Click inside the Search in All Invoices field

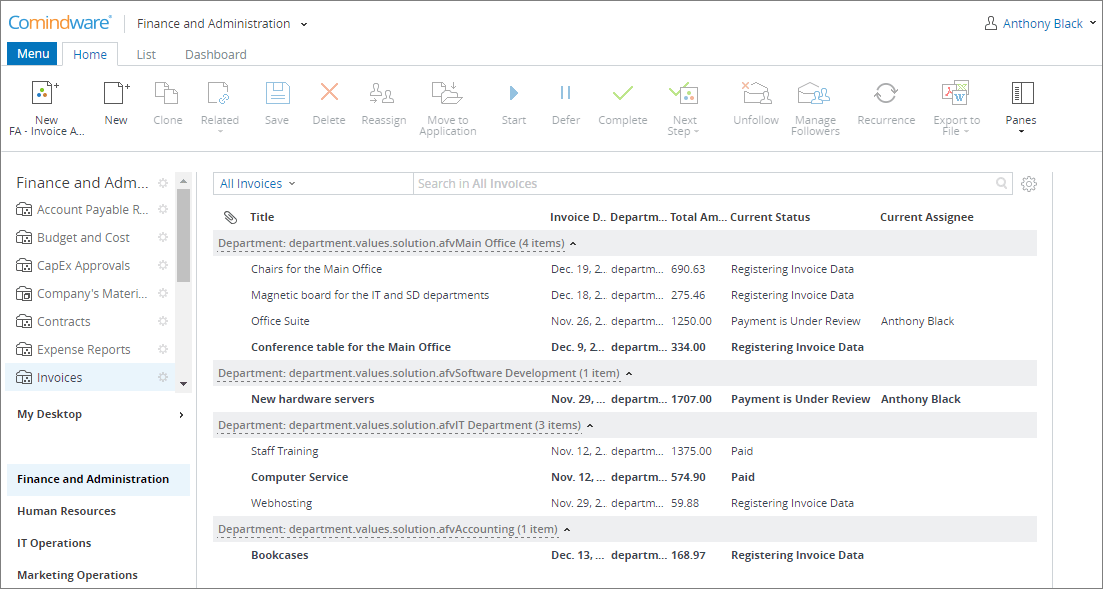[x=700, y=183]
